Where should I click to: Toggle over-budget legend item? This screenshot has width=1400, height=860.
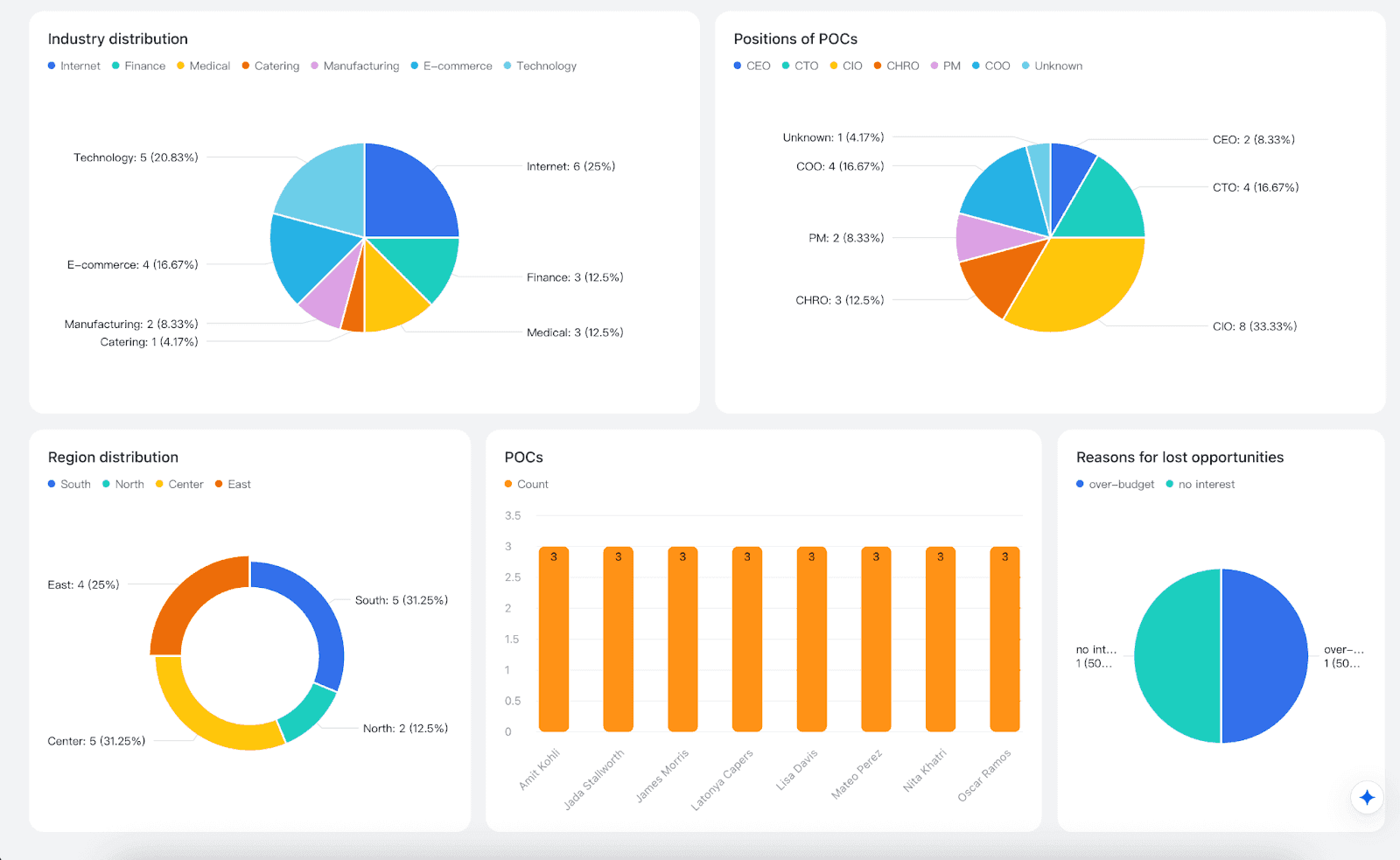click(x=1116, y=484)
